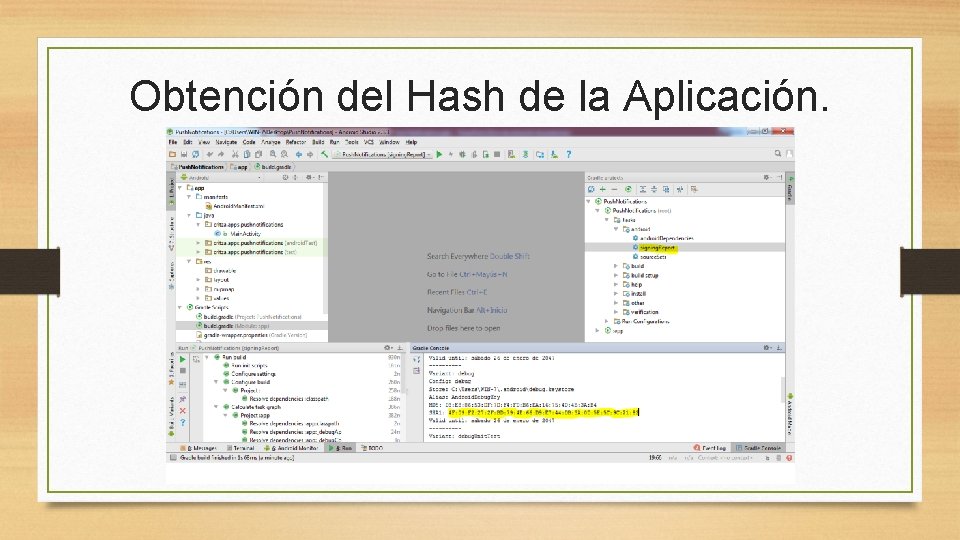Switch to the Terminal tool window tab
The height and width of the screenshot is (540, 960).
pyautogui.click(x=240, y=448)
